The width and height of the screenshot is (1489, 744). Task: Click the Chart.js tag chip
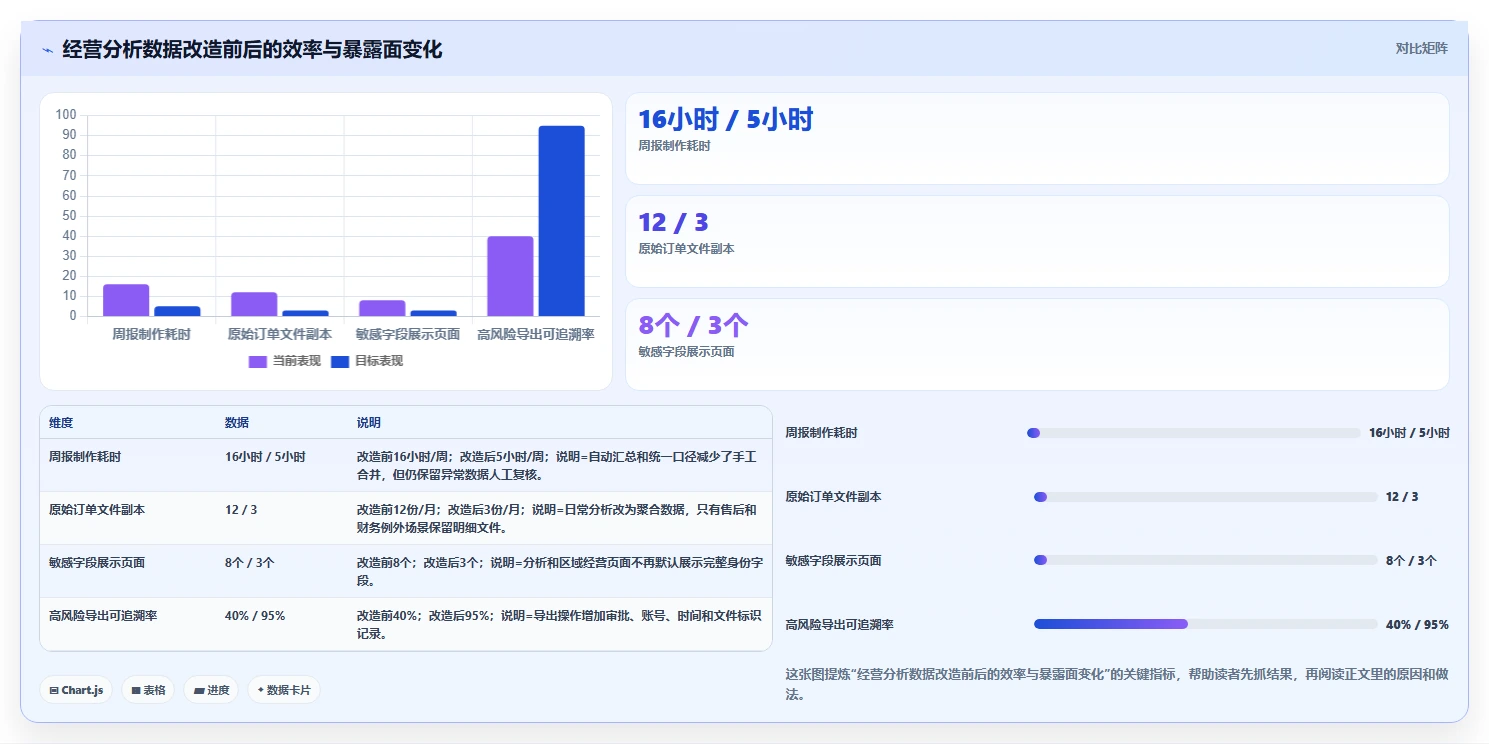coord(76,690)
